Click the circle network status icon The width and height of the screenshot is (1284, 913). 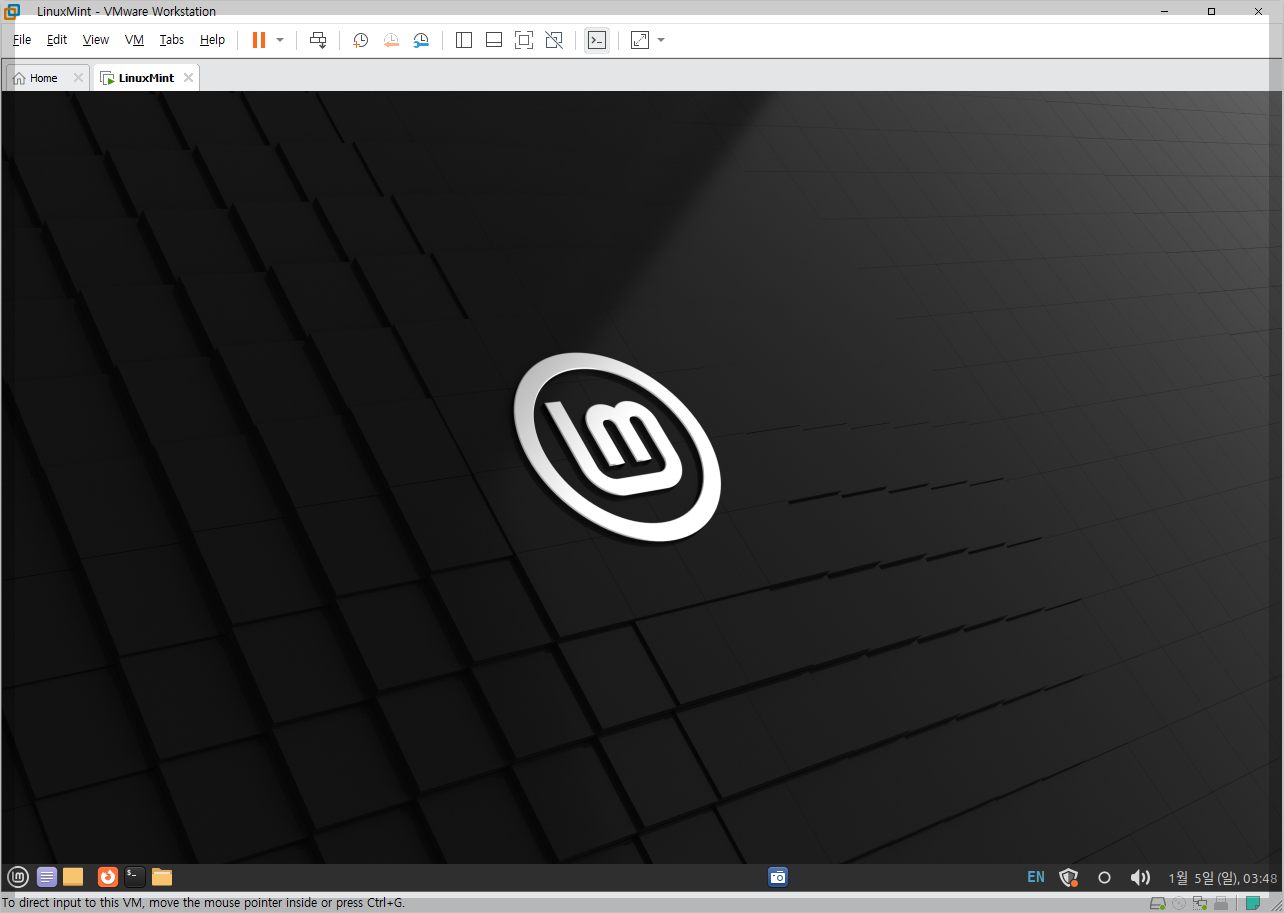coord(1105,877)
